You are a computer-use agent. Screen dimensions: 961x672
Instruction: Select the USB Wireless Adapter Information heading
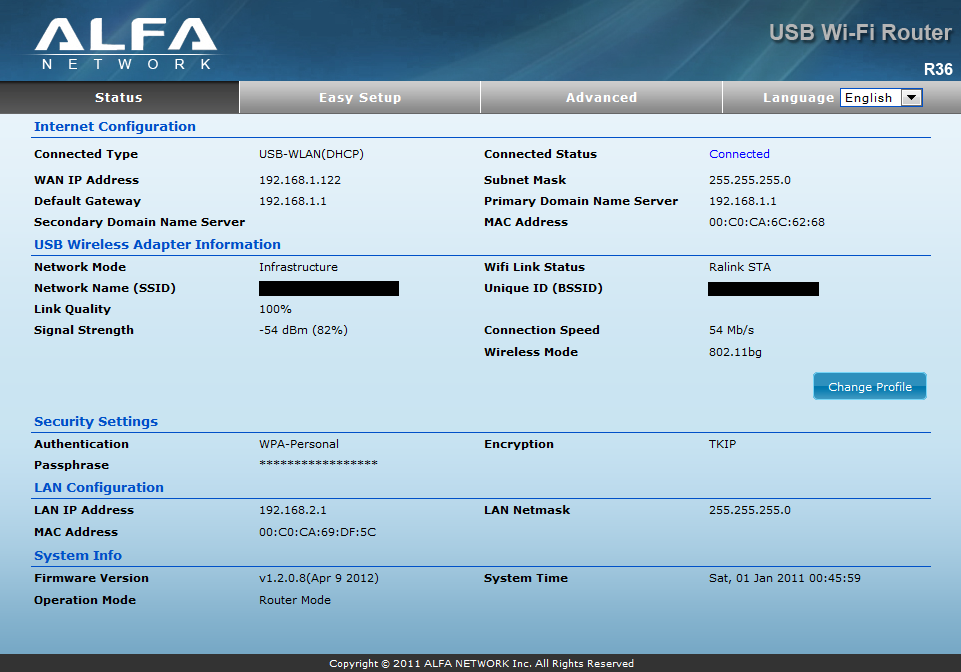pyautogui.click(x=158, y=244)
